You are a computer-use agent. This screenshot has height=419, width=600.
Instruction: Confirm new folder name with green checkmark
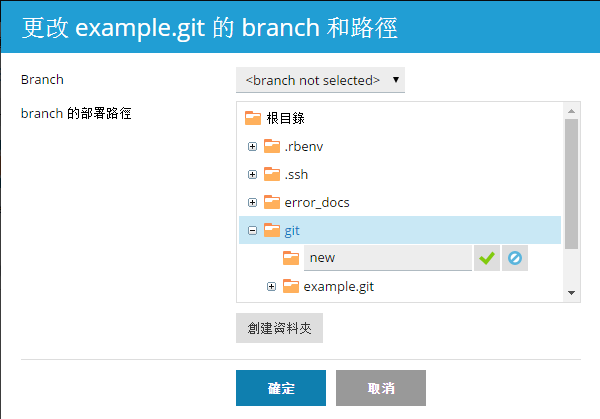[487, 258]
